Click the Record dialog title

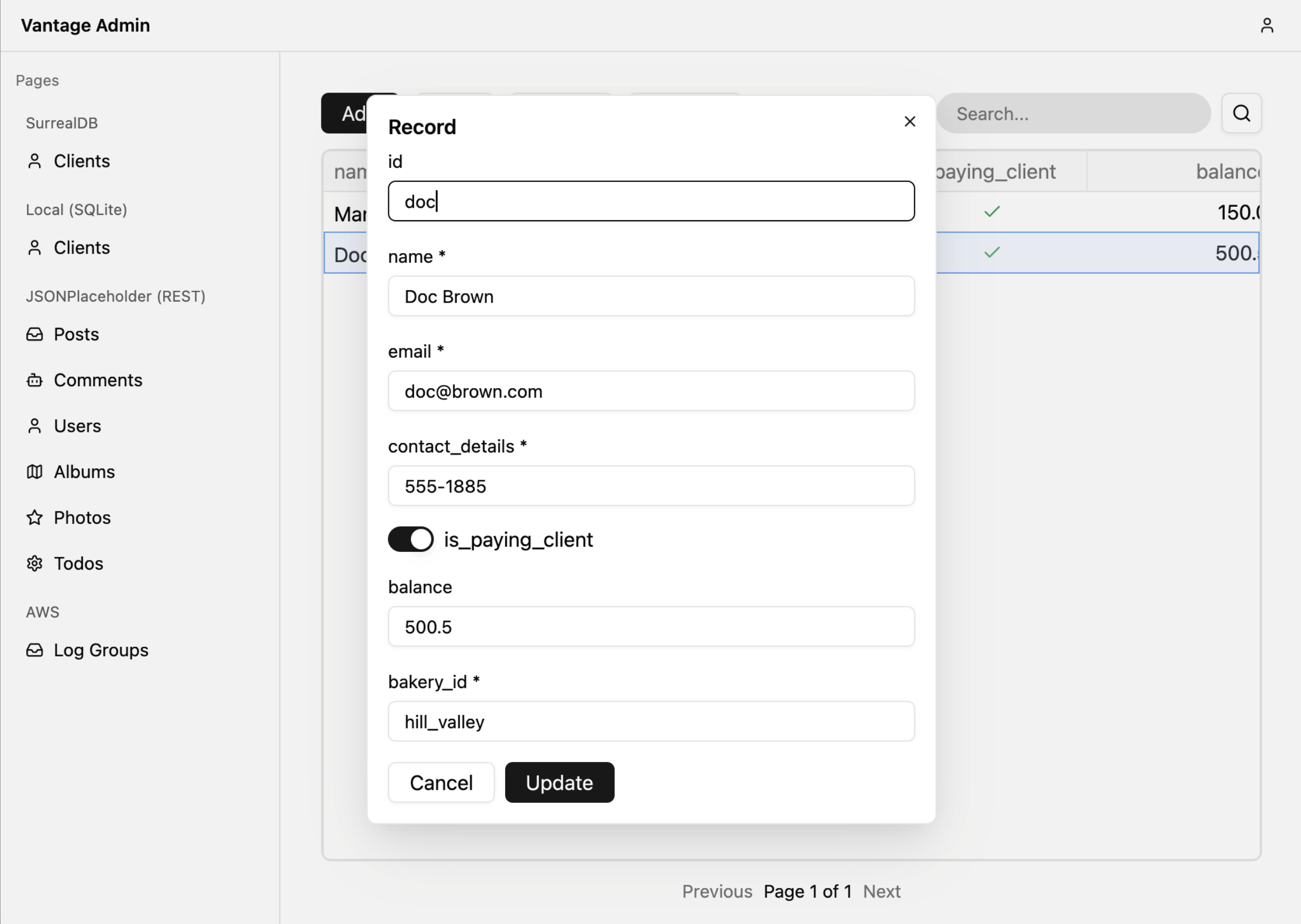pos(422,127)
